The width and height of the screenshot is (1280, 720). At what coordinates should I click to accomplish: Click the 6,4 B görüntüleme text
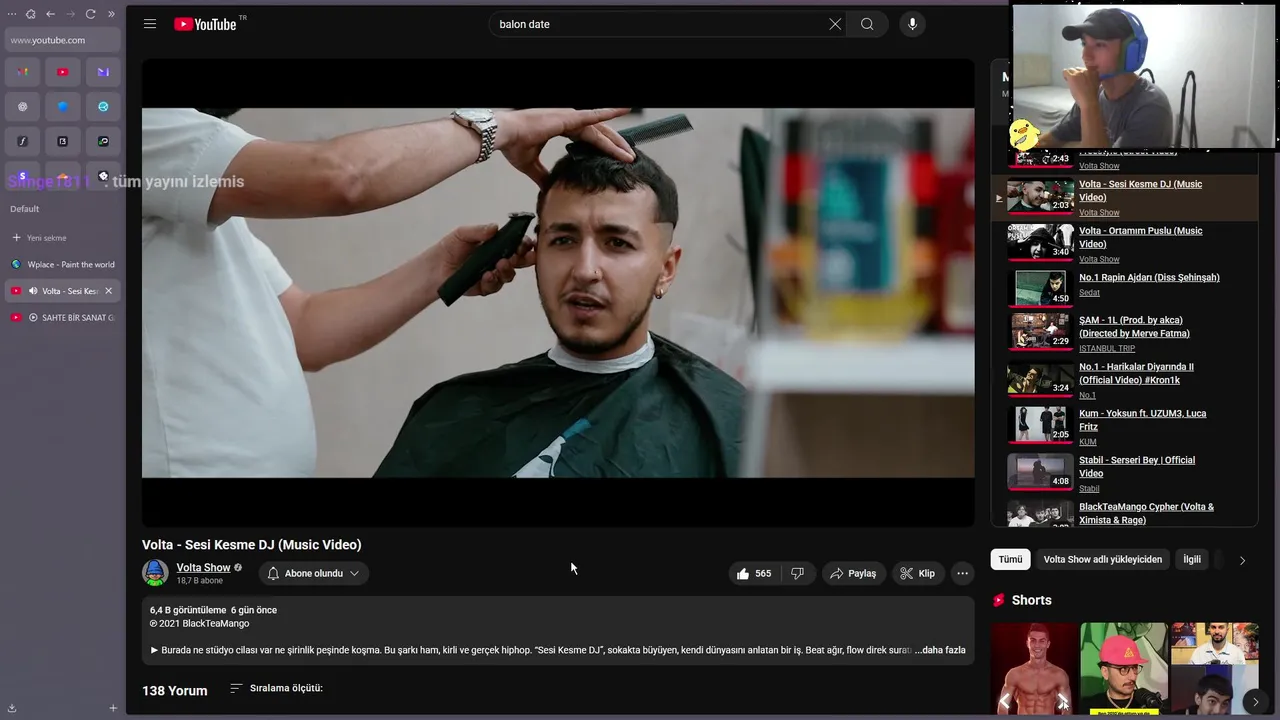tap(188, 610)
